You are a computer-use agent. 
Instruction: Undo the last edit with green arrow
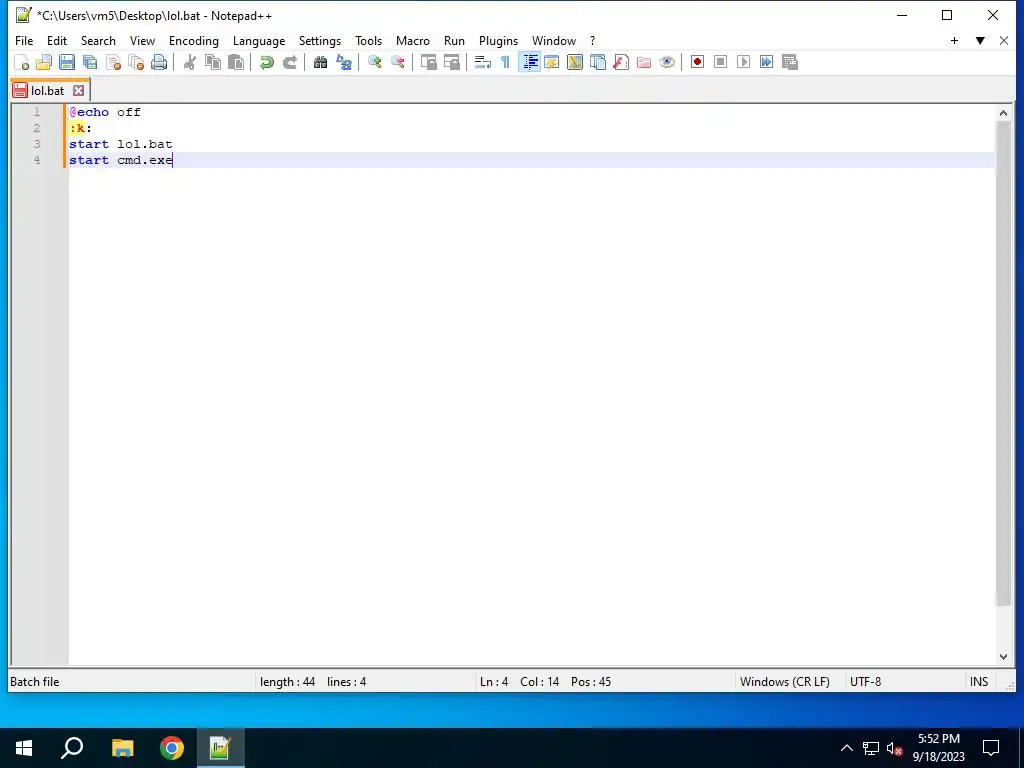[266, 62]
